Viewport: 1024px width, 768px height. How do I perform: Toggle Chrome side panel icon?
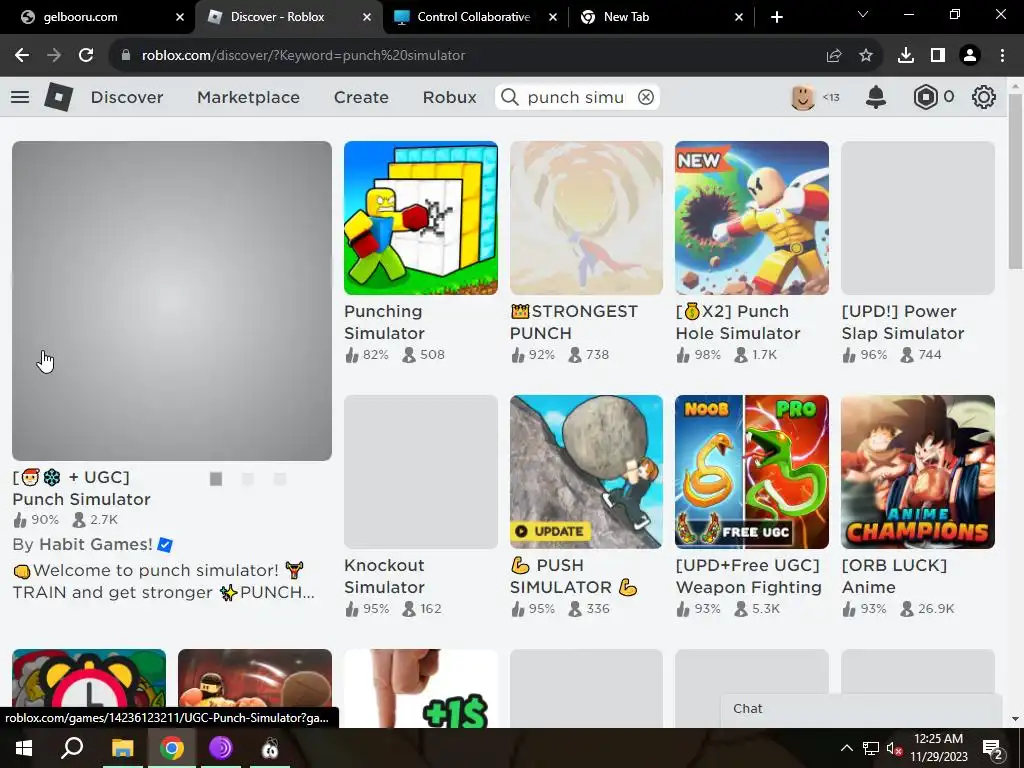click(x=938, y=56)
